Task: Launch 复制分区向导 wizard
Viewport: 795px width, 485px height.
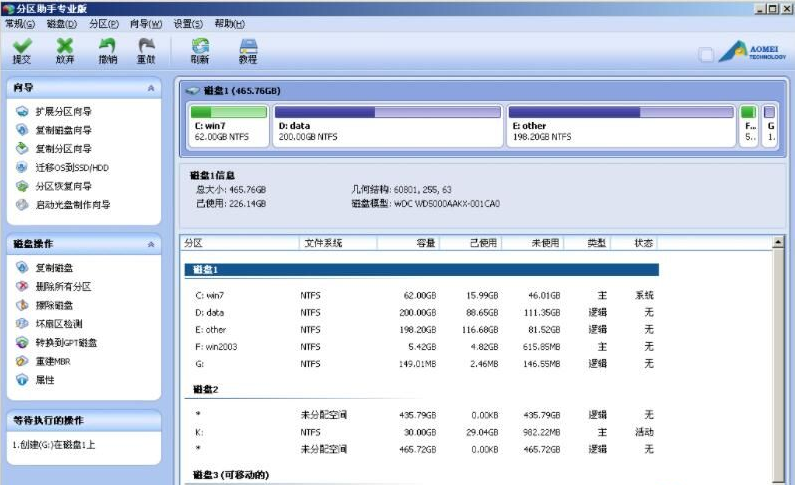Action: 63,149
